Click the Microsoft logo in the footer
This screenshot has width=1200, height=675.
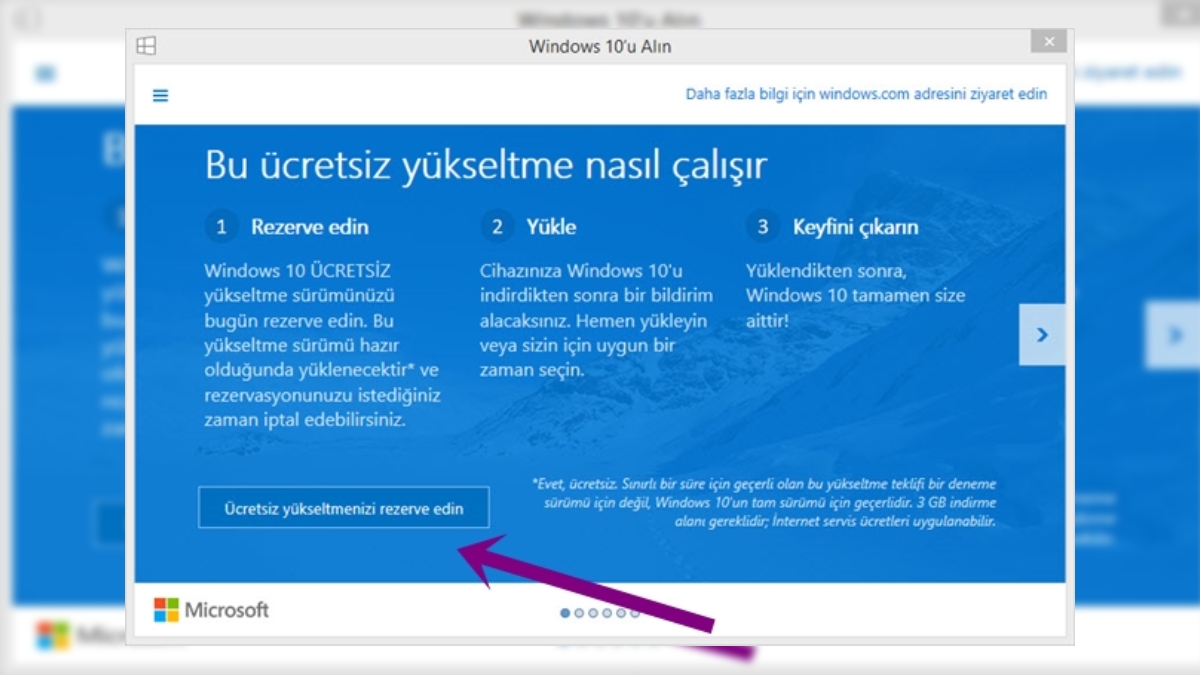[x=210, y=609]
